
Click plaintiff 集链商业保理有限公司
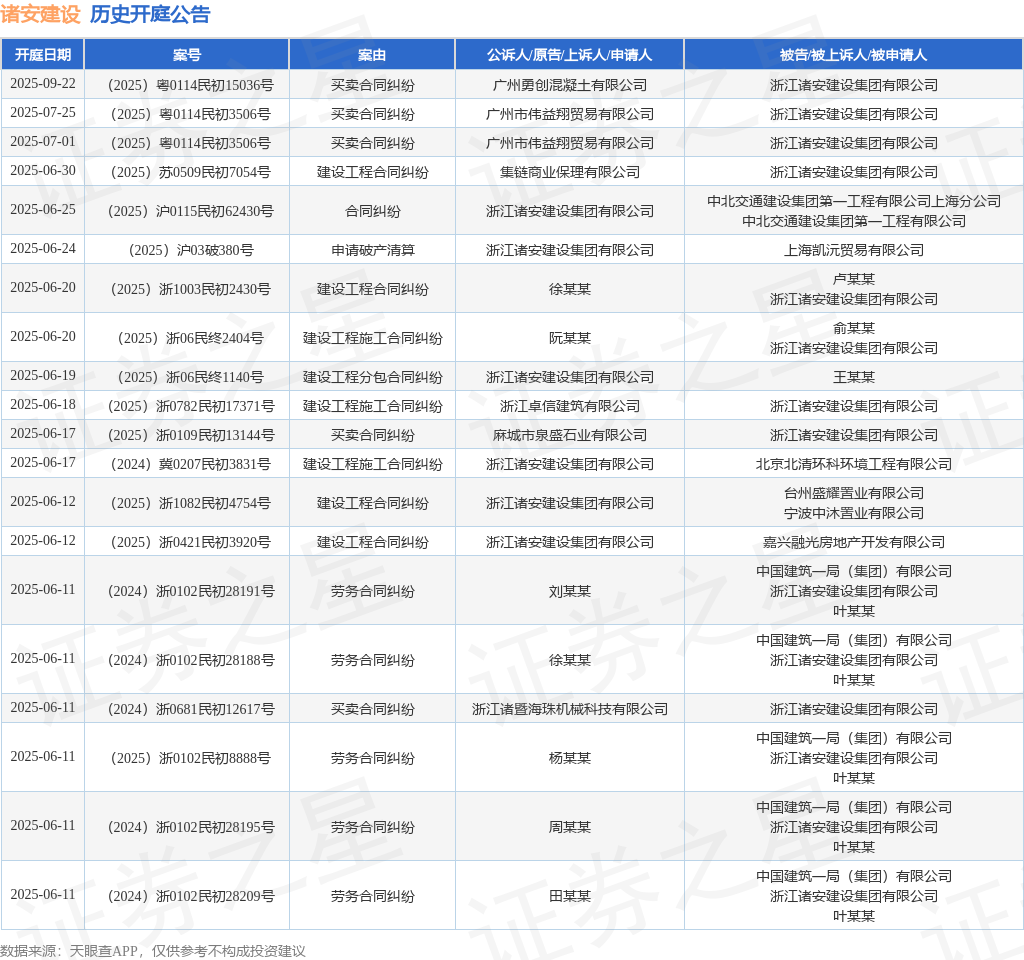tap(569, 172)
